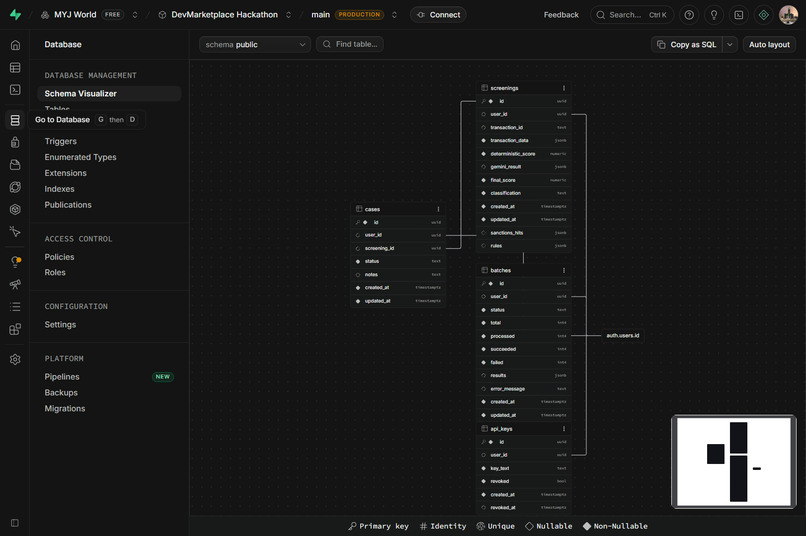The height and width of the screenshot is (536, 806).
Task: Open inline SQL editor icon in header
Action: [x=739, y=15]
